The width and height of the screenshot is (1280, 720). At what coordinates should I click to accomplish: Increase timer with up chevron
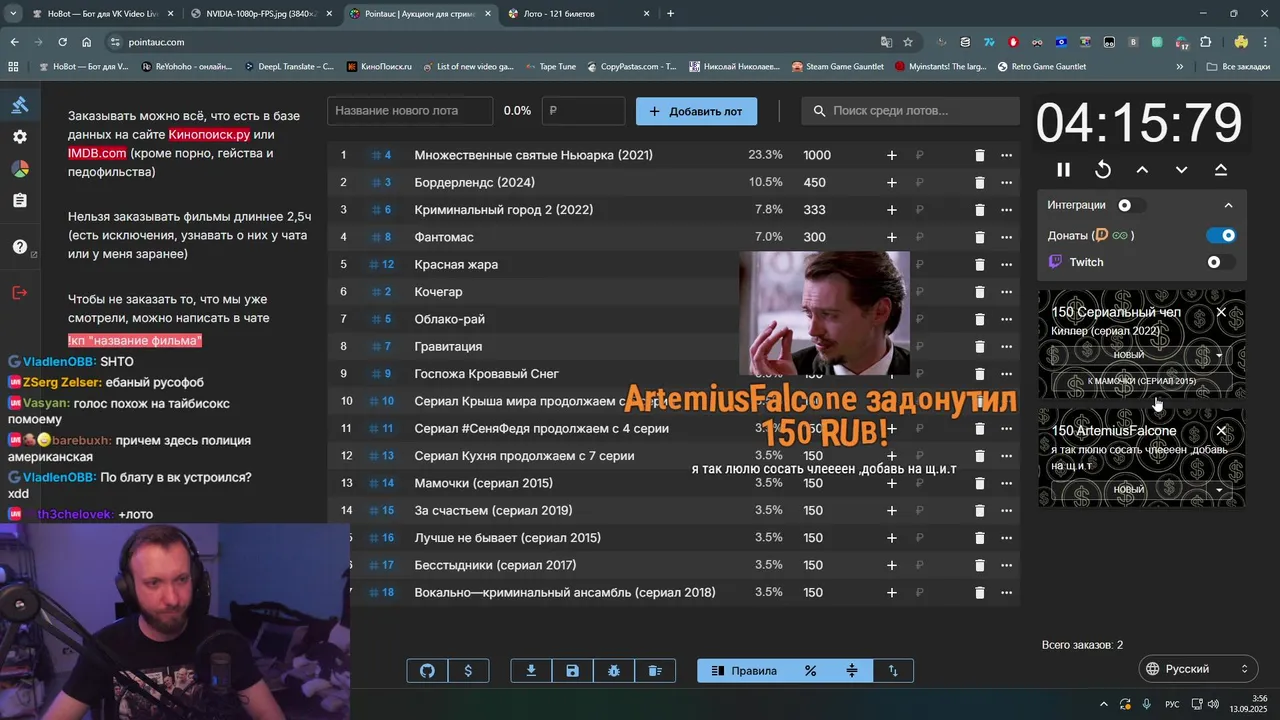click(1142, 170)
